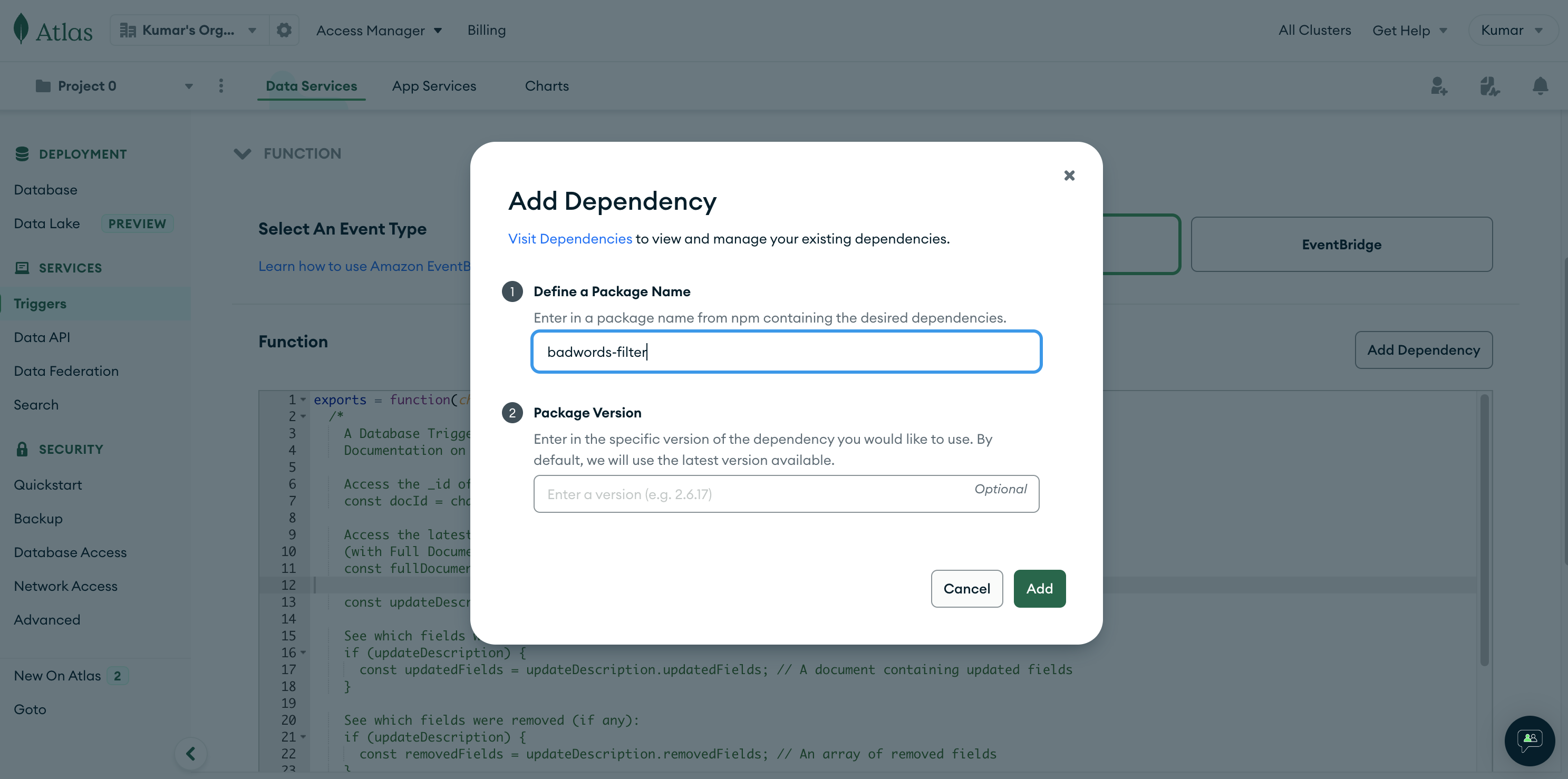Open the project options three-dot menu
This screenshot has height=779, width=1568.
pos(221,86)
